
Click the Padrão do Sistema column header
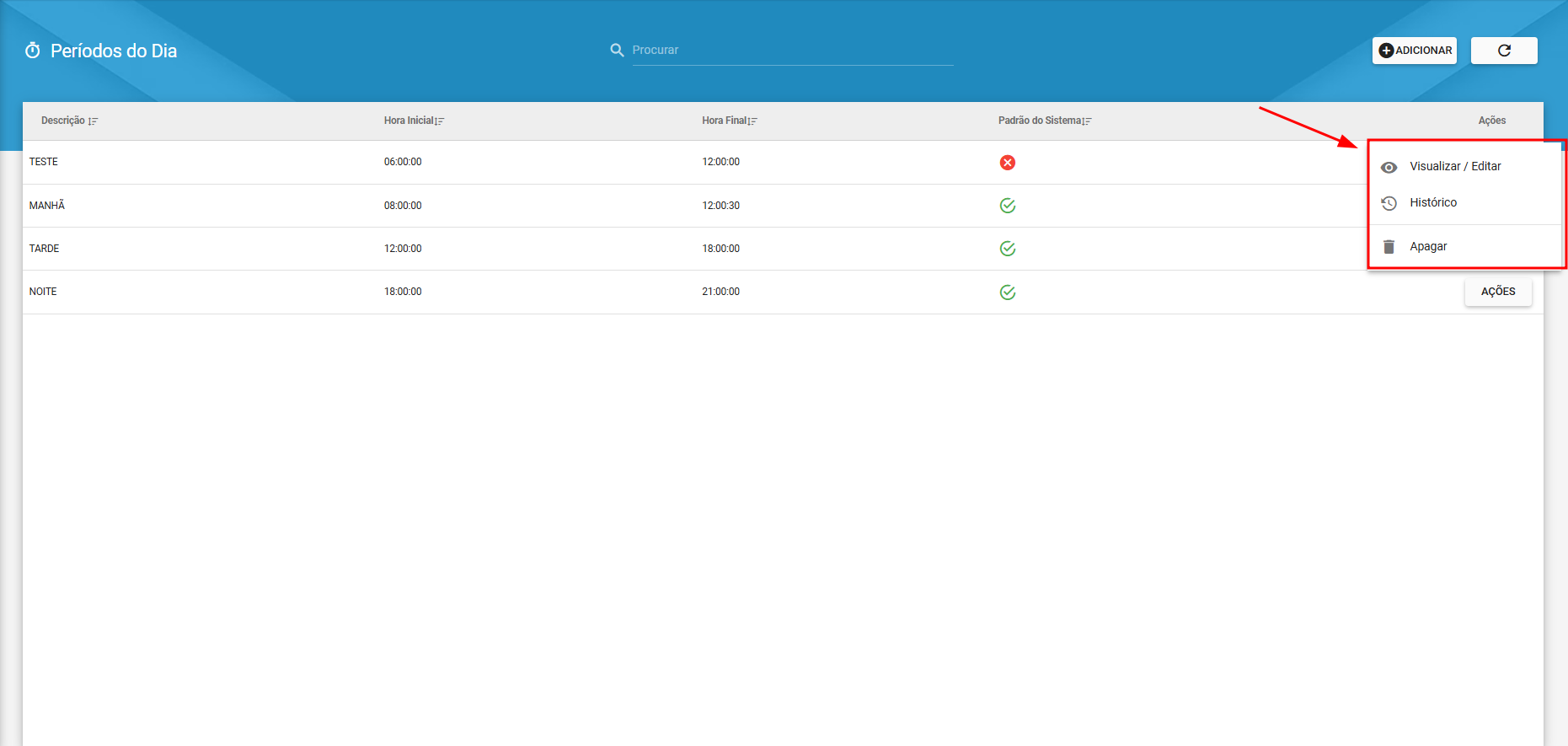coord(1040,121)
